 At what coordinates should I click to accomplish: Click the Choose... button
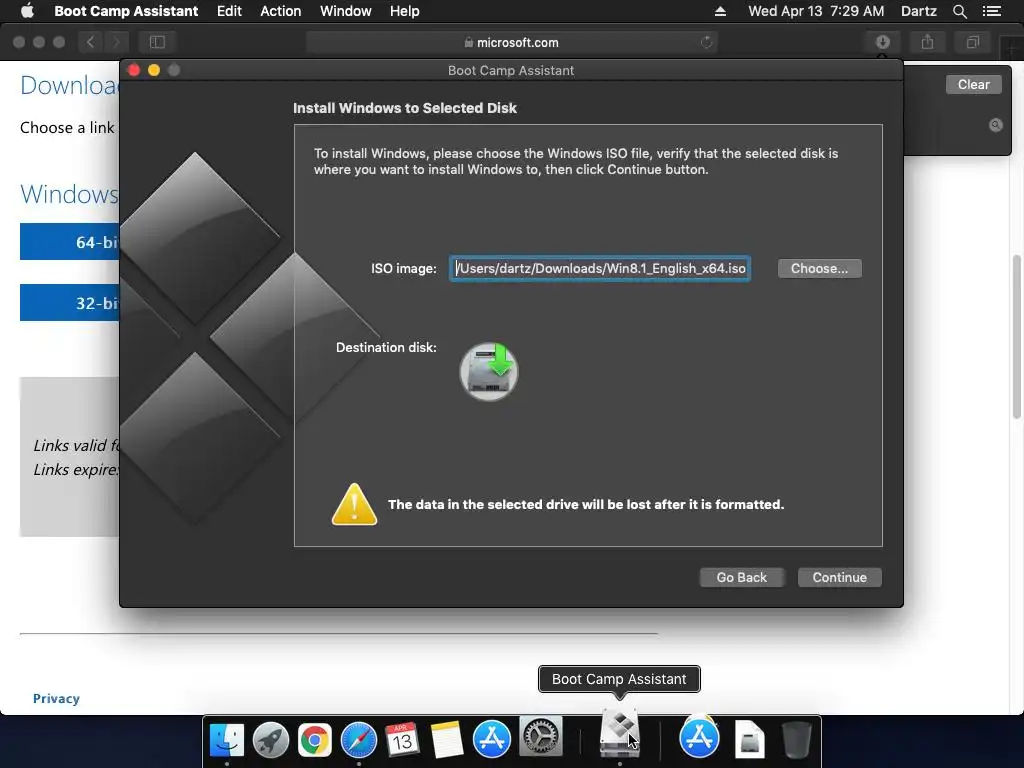click(820, 268)
